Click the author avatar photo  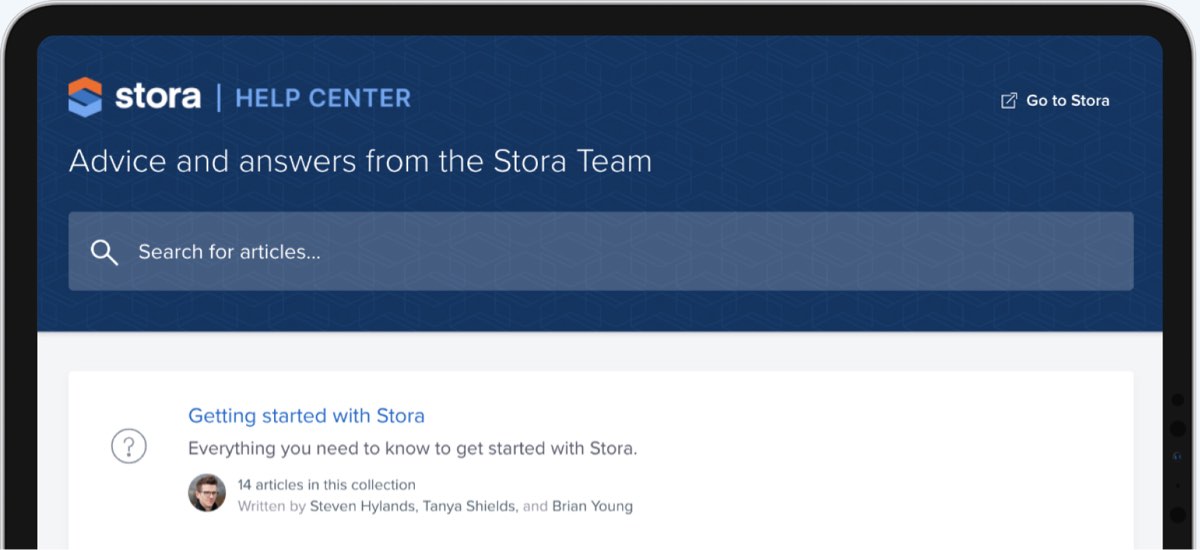[x=207, y=493]
